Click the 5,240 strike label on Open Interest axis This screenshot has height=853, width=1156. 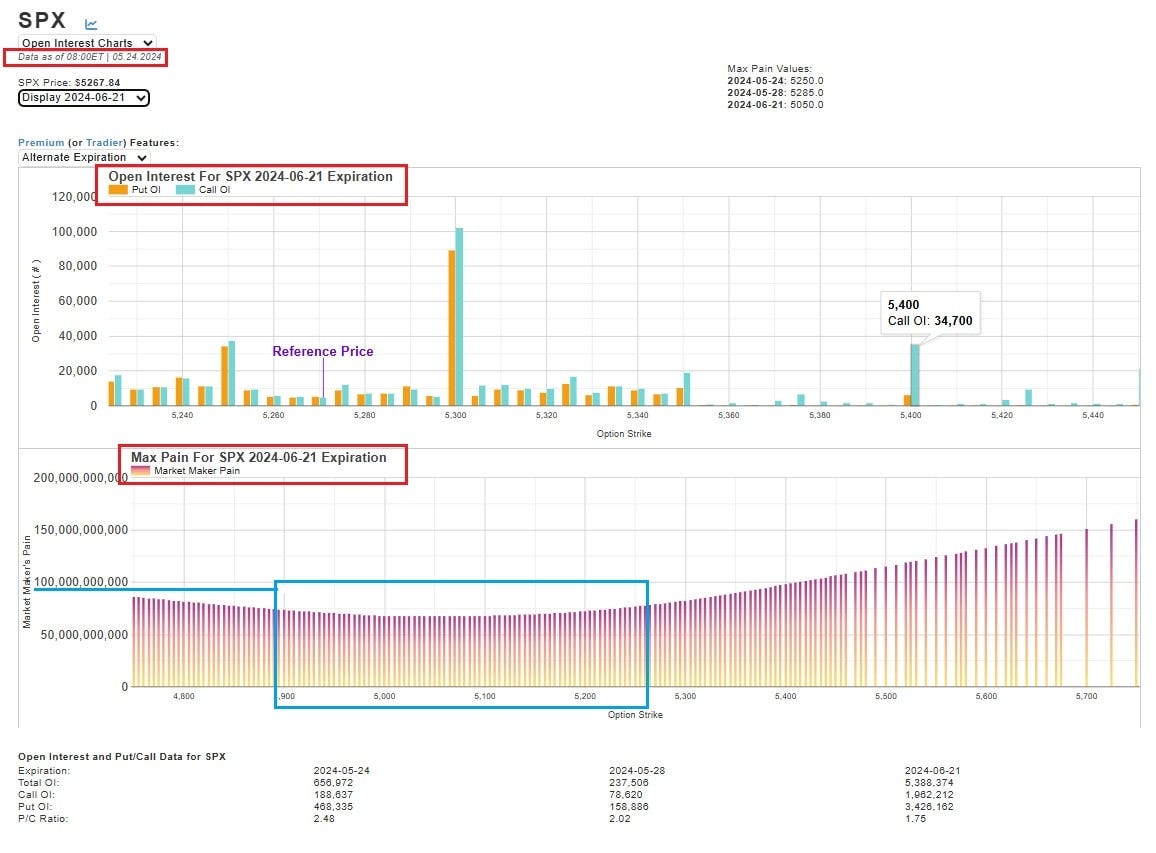pos(182,415)
